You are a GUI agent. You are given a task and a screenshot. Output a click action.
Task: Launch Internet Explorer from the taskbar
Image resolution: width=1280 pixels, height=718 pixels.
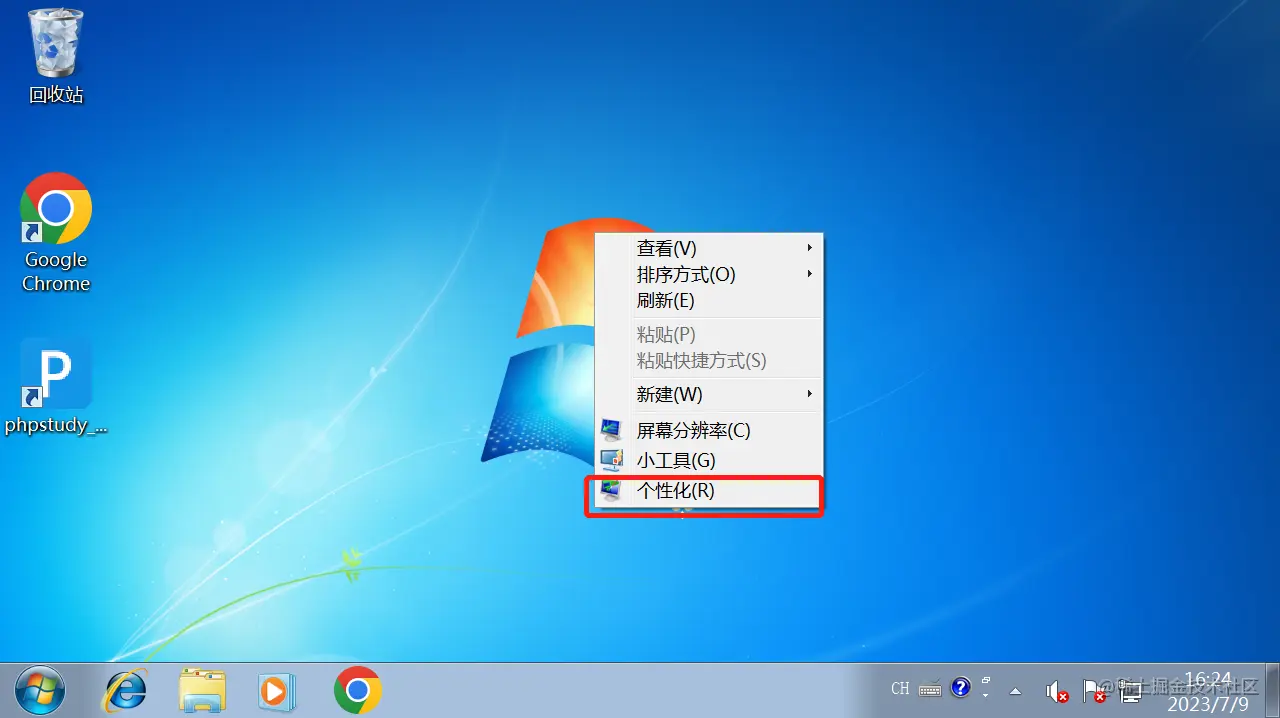coord(127,690)
